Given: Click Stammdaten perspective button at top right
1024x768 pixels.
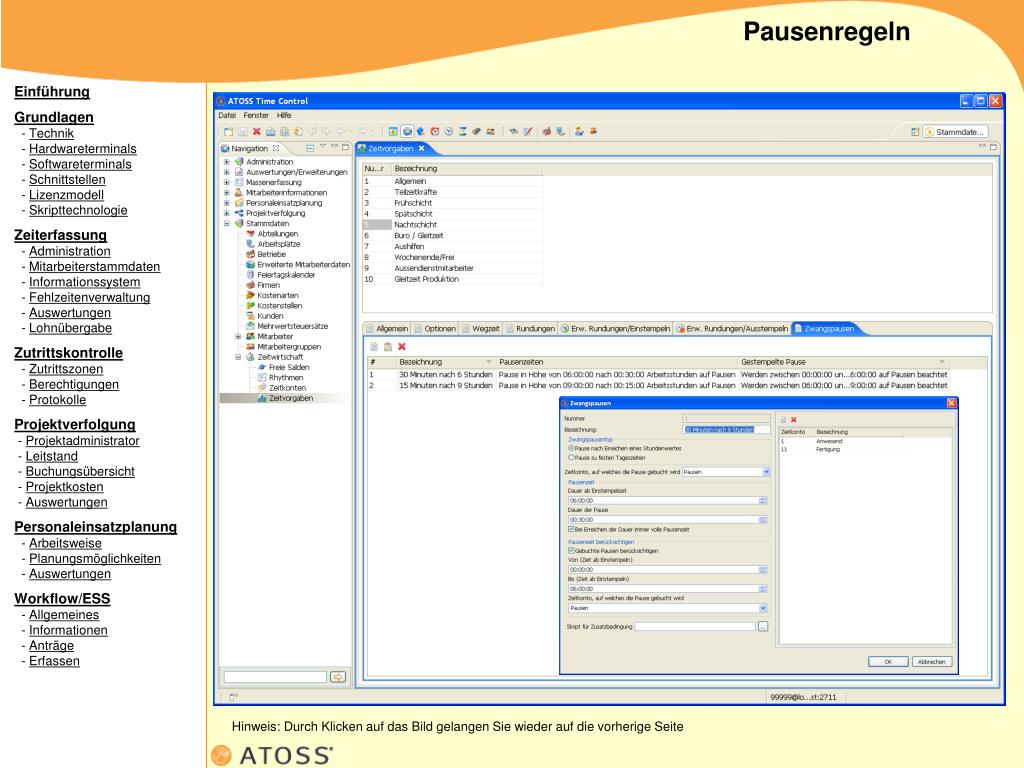Looking at the screenshot, I should coord(955,132).
